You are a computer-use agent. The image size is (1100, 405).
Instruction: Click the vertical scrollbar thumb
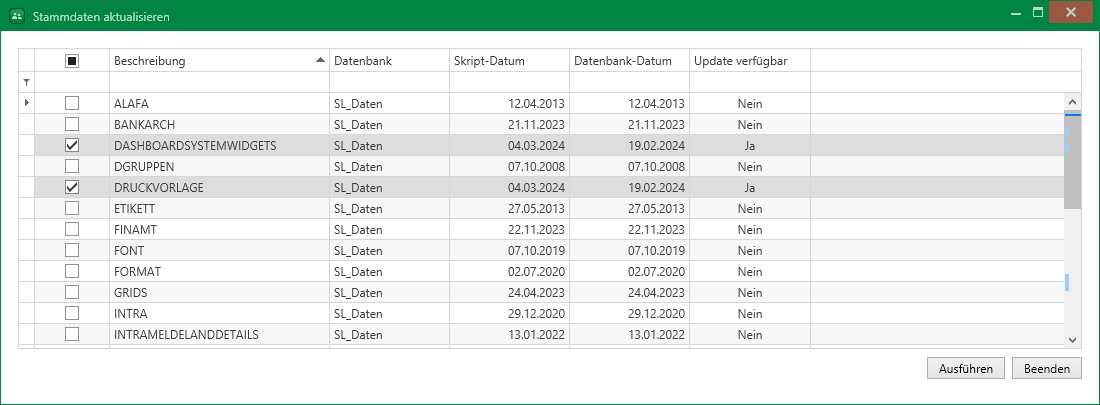tap(1072, 160)
